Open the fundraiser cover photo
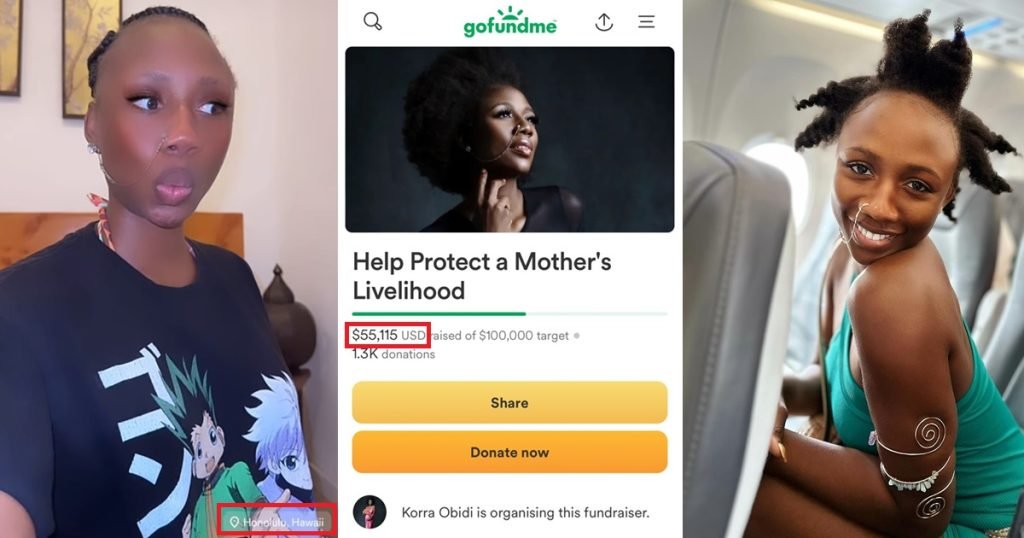The image size is (1024, 538). [x=509, y=139]
